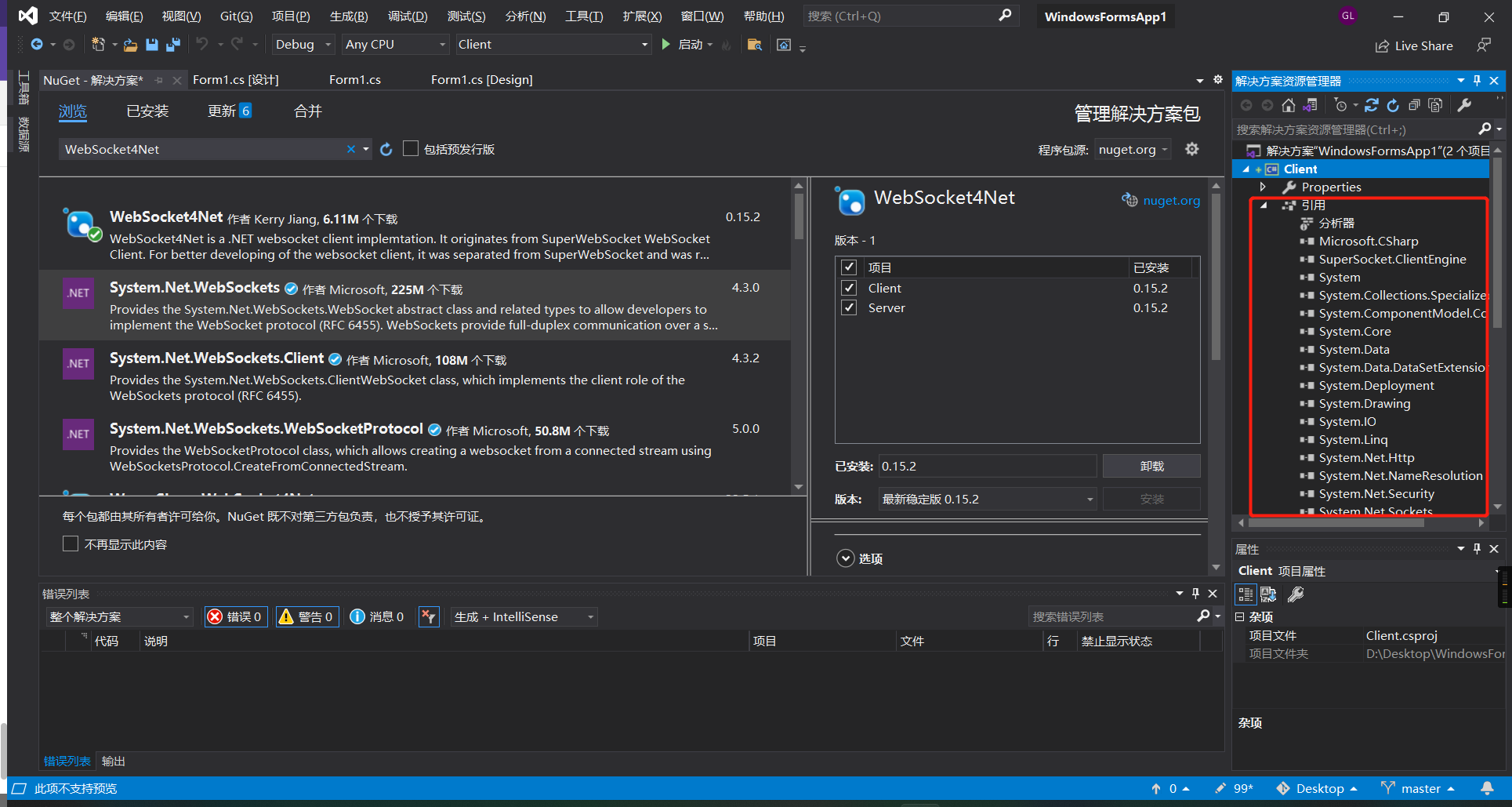Screen dimensions: 1512x807
Task: Open the Any CPU platform dropdown
Action: pos(396,45)
